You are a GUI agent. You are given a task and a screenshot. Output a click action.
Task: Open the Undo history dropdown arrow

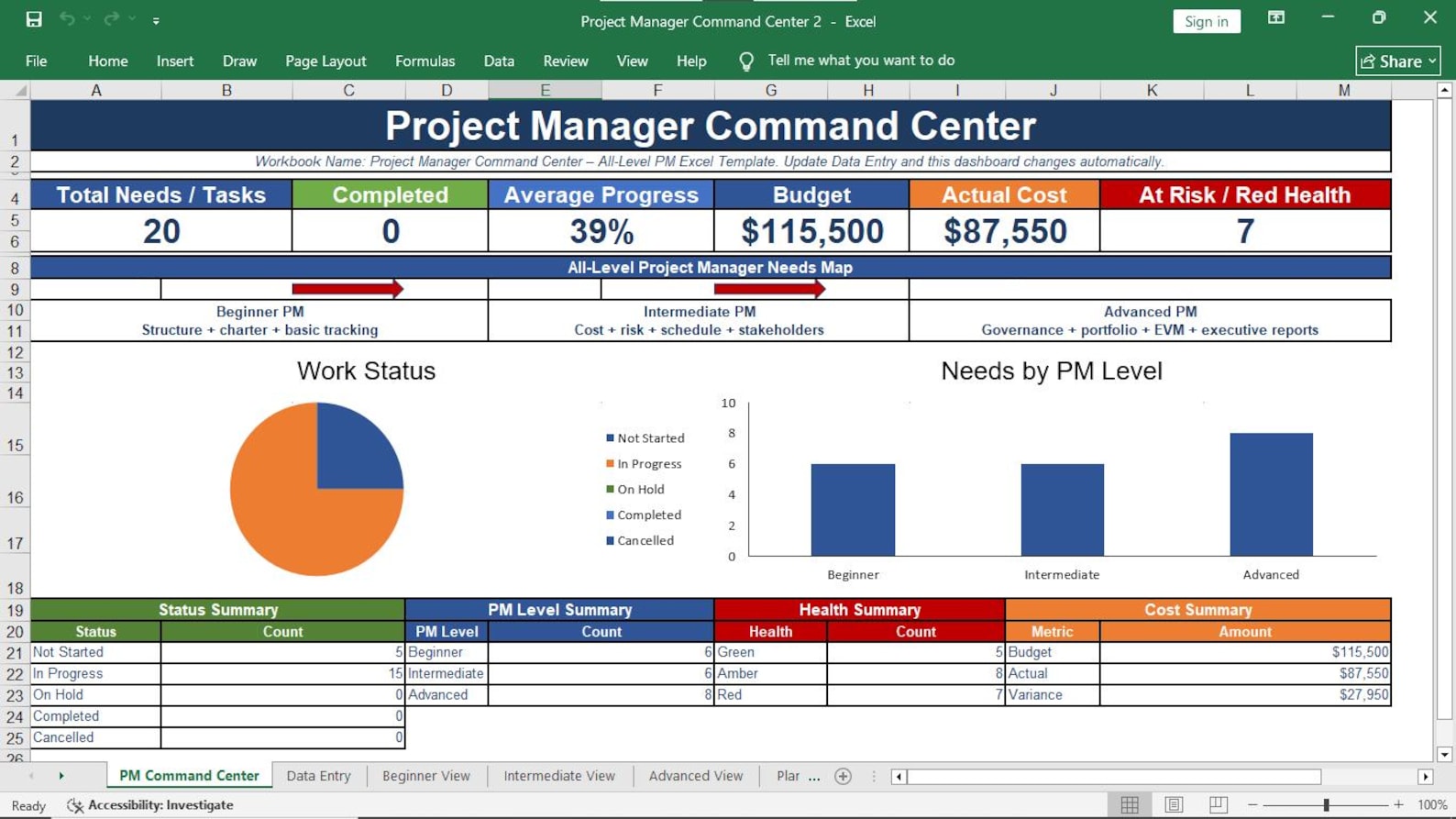click(87, 19)
